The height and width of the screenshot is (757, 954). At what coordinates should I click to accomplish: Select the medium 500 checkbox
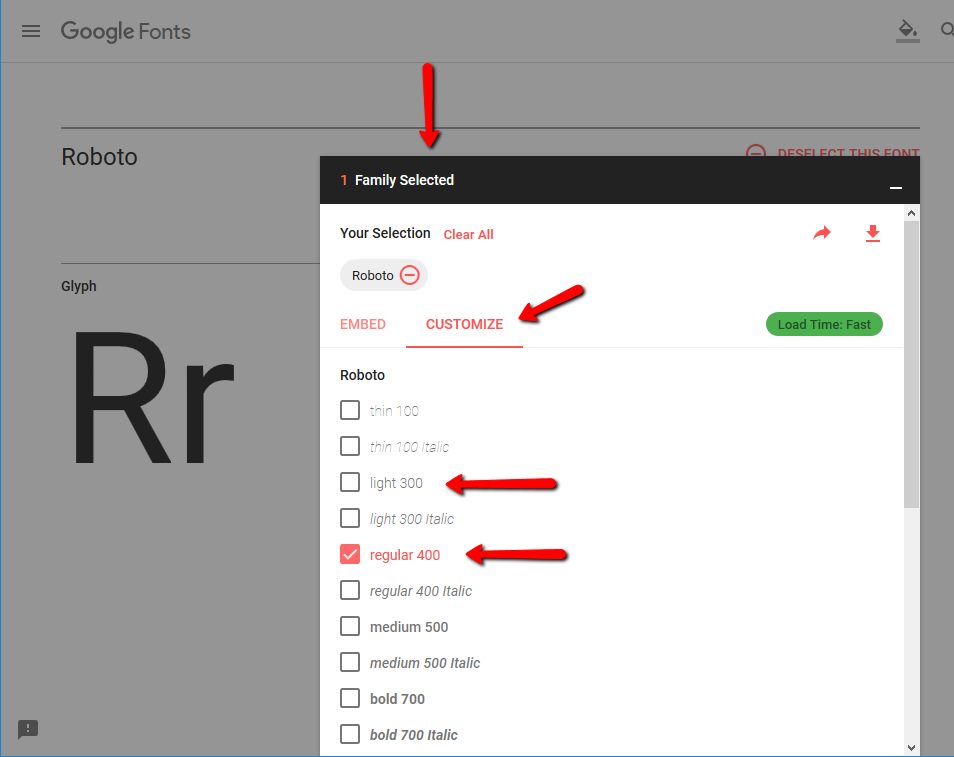pyautogui.click(x=350, y=626)
